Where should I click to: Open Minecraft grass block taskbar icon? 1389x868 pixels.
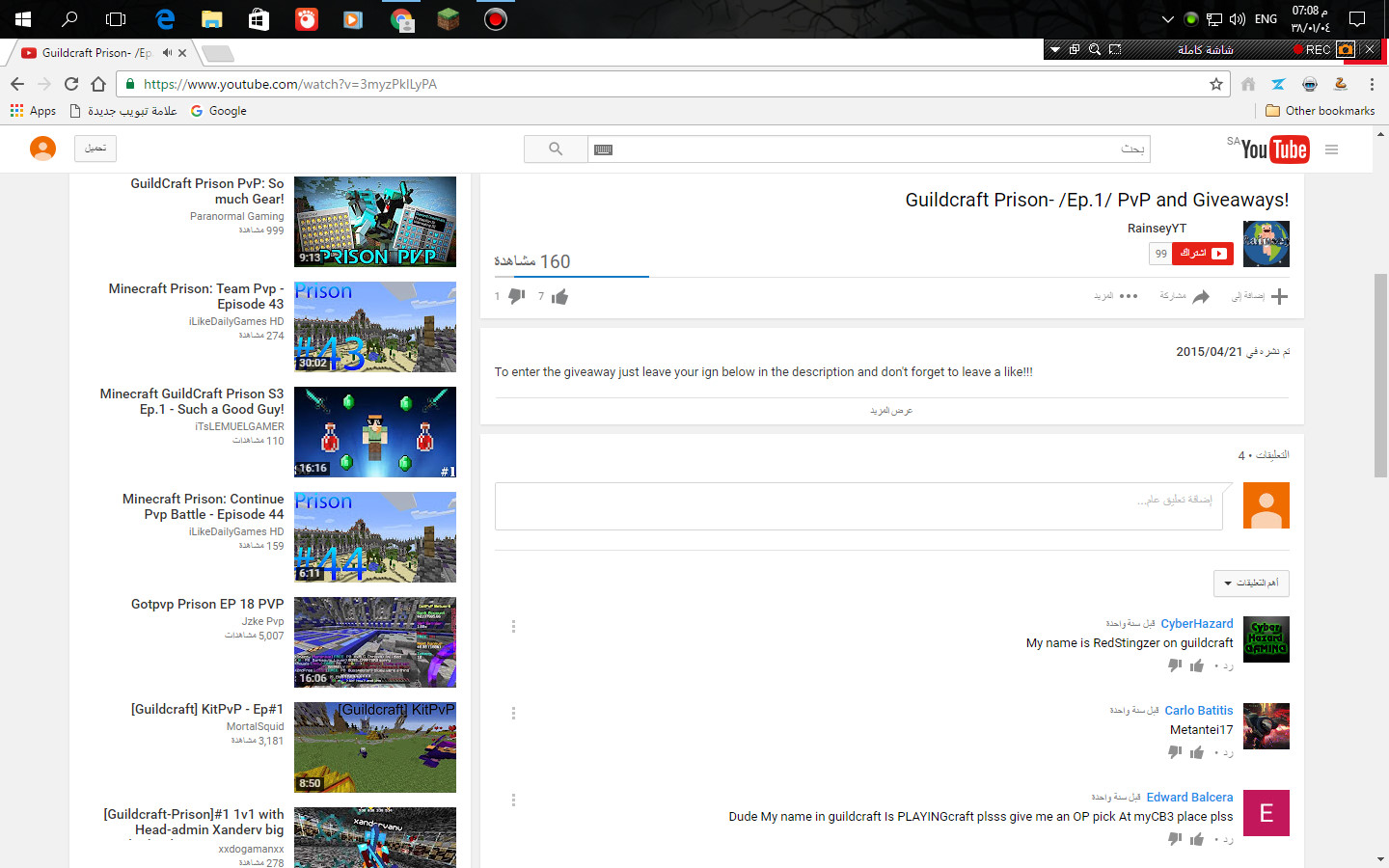pyautogui.click(x=449, y=19)
